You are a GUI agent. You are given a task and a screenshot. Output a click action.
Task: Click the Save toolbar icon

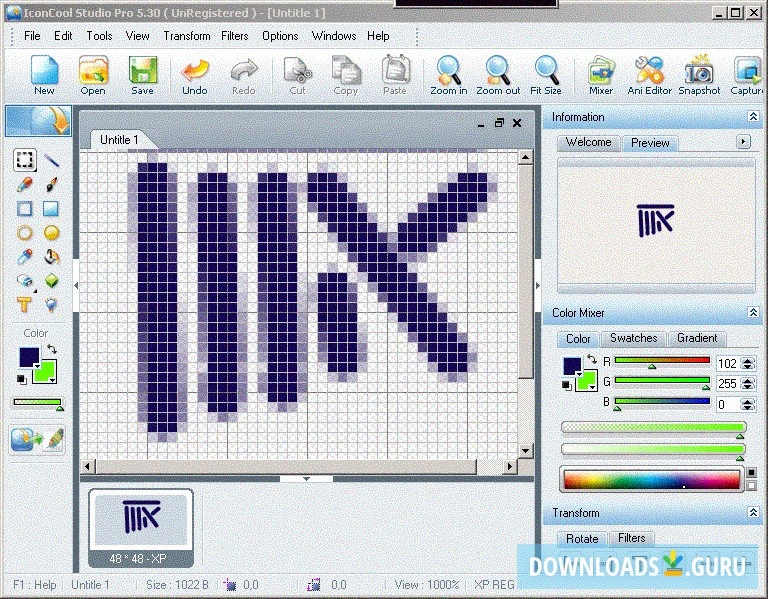click(x=143, y=75)
